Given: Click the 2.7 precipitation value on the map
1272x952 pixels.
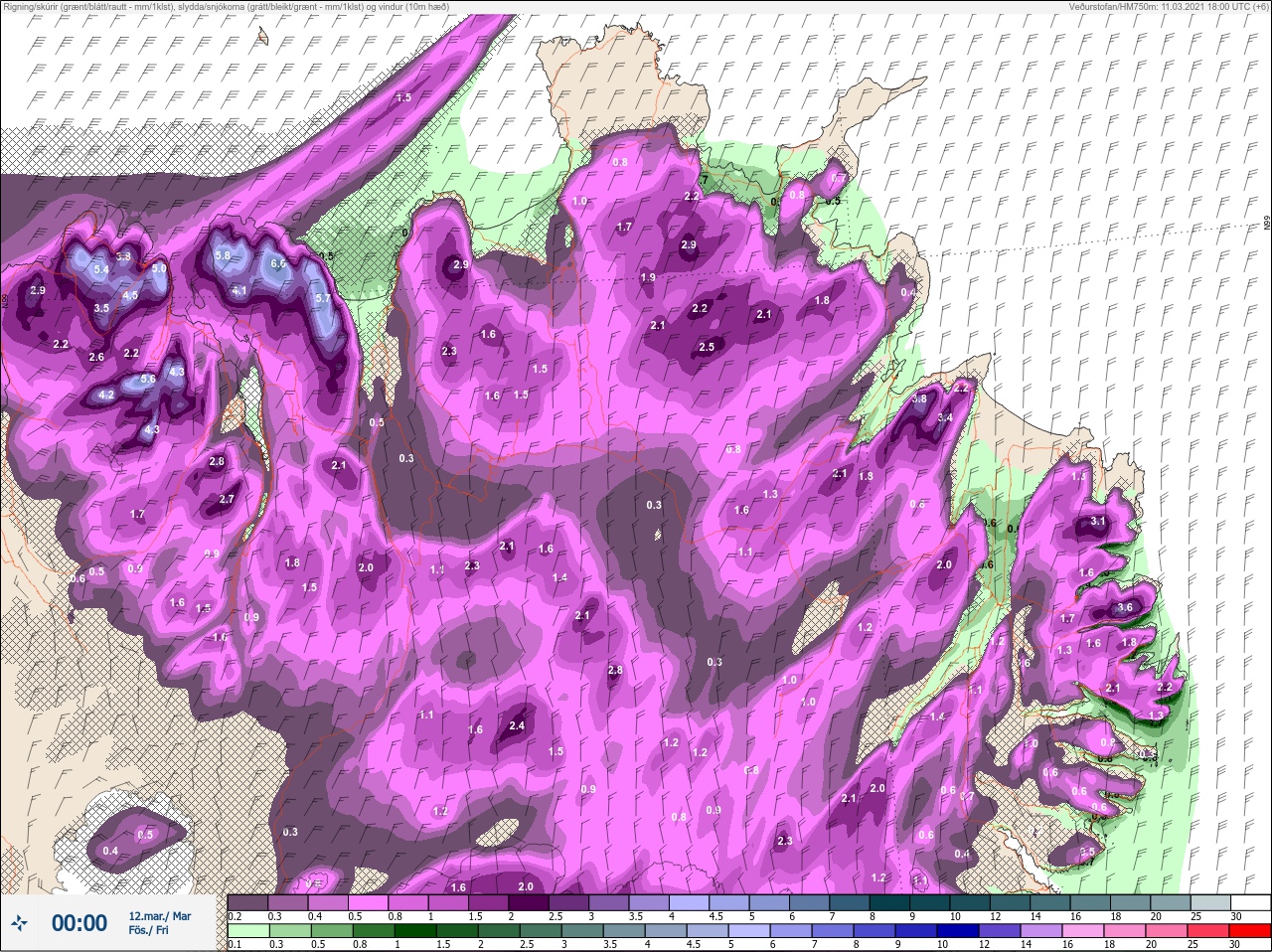Looking at the screenshot, I should coord(227,499).
